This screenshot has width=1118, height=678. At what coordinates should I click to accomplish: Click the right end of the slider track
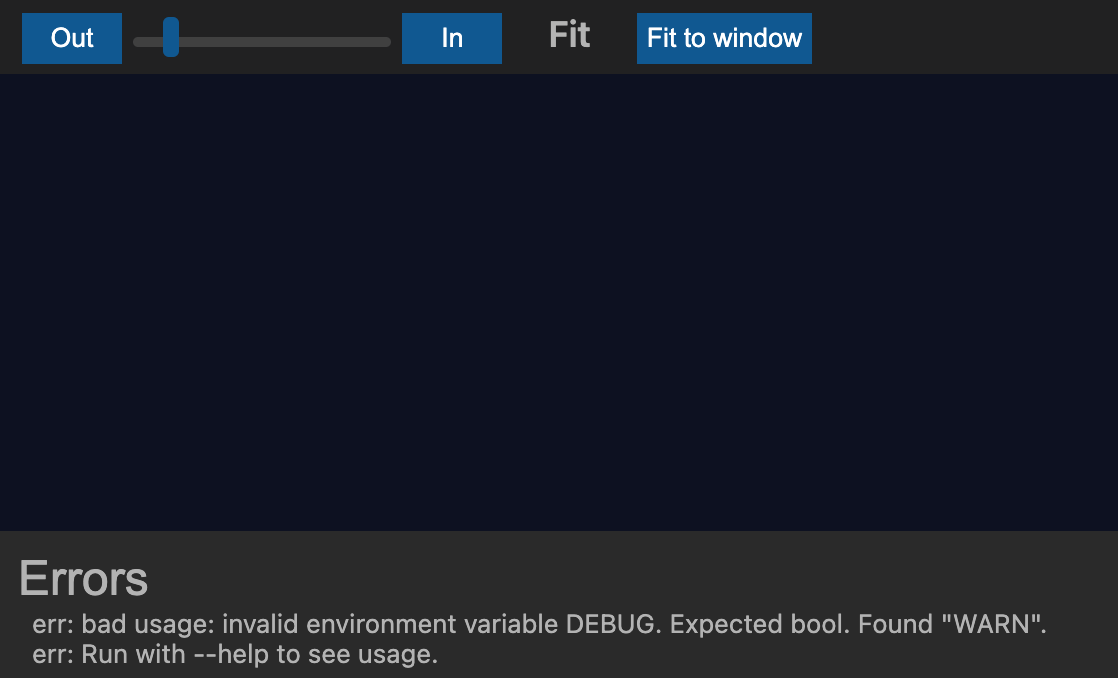pyautogui.click(x=385, y=42)
